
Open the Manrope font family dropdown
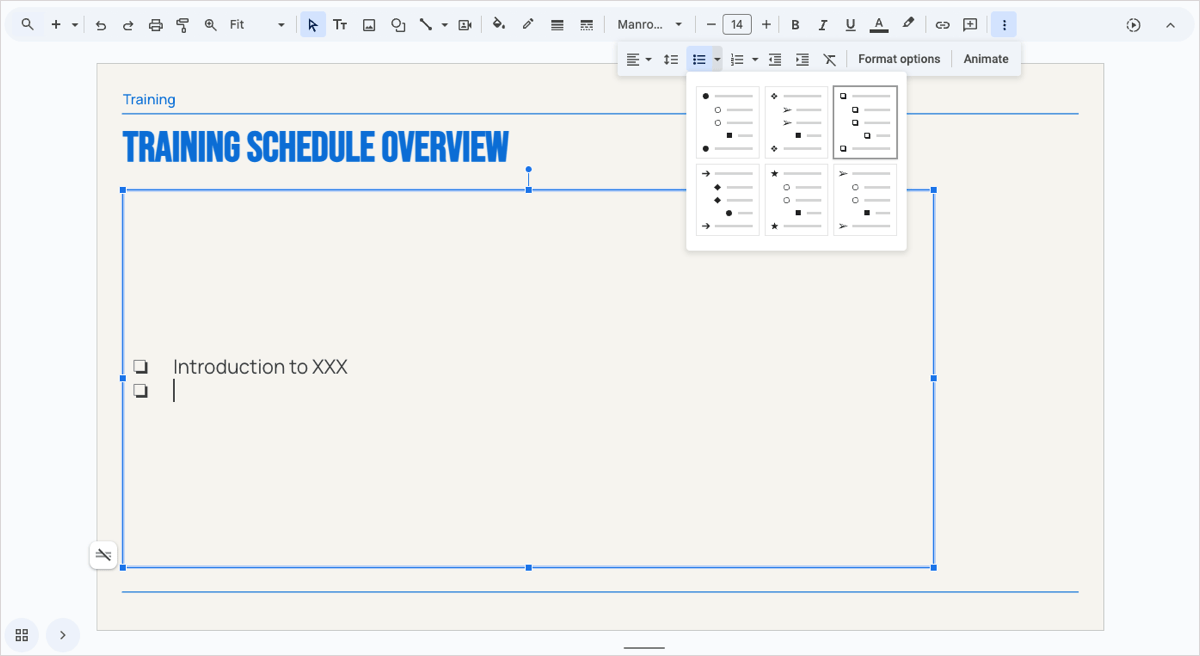pos(649,25)
